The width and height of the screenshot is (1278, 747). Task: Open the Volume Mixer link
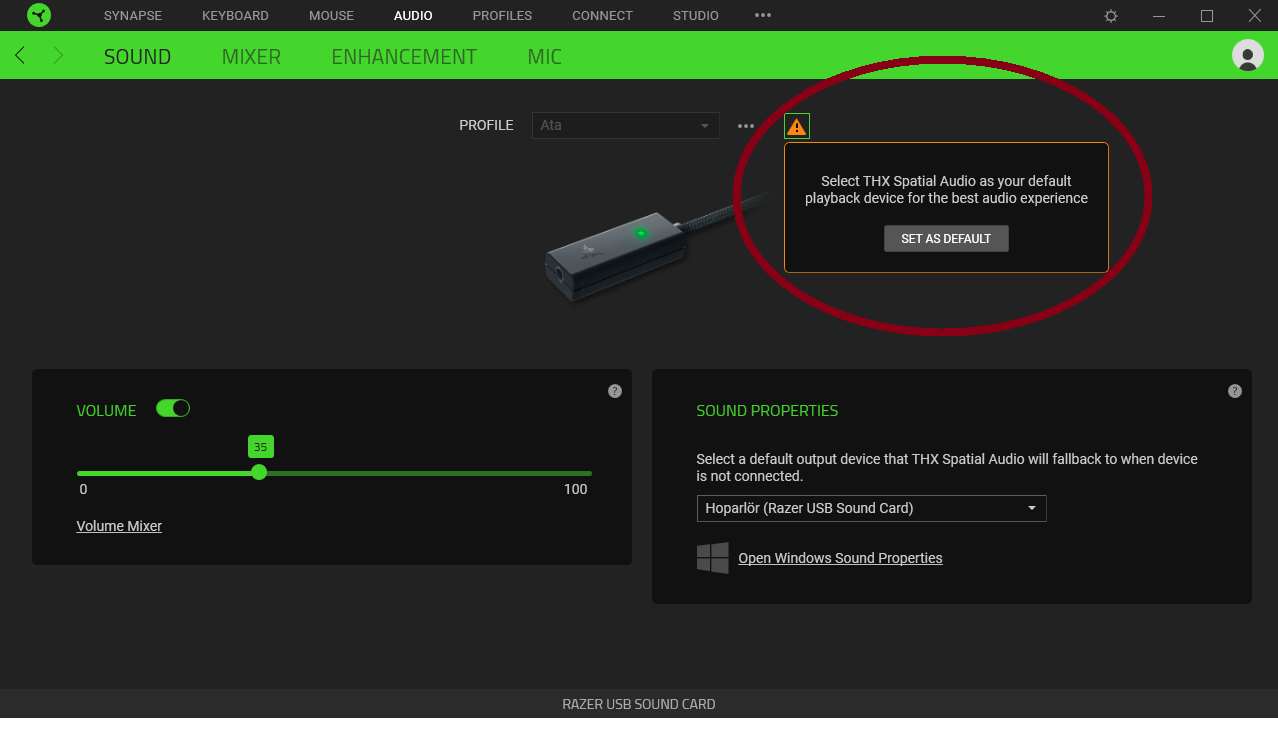point(119,526)
